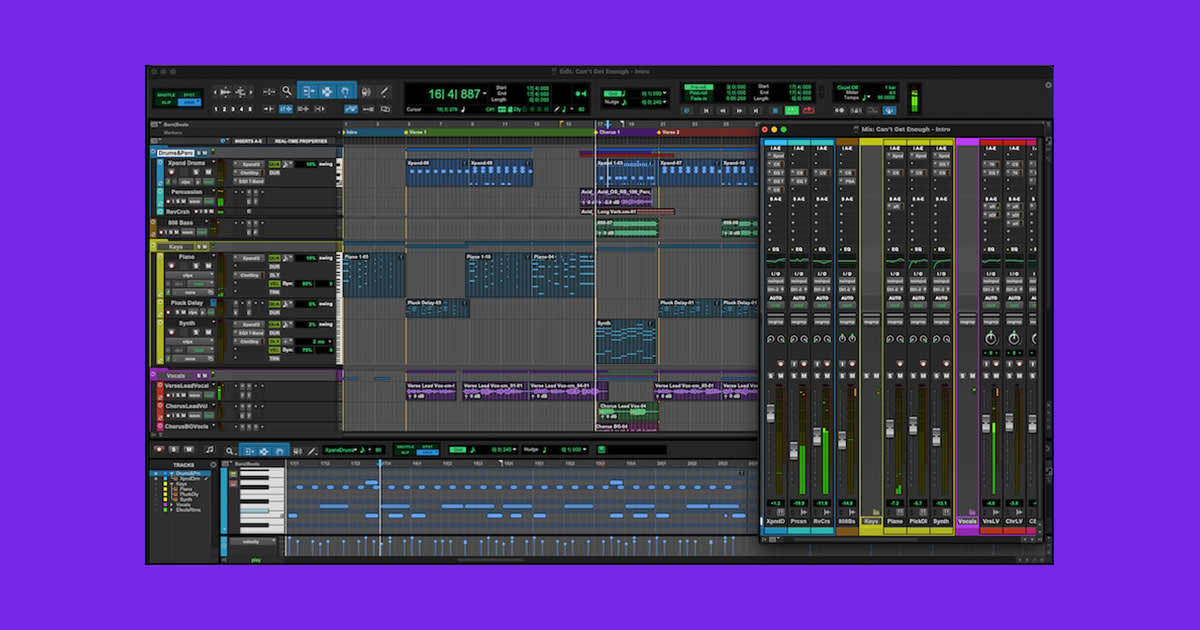Select the Pencil tool
Image resolution: width=1200 pixels, height=630 pixels.
(x=384, y=93)
